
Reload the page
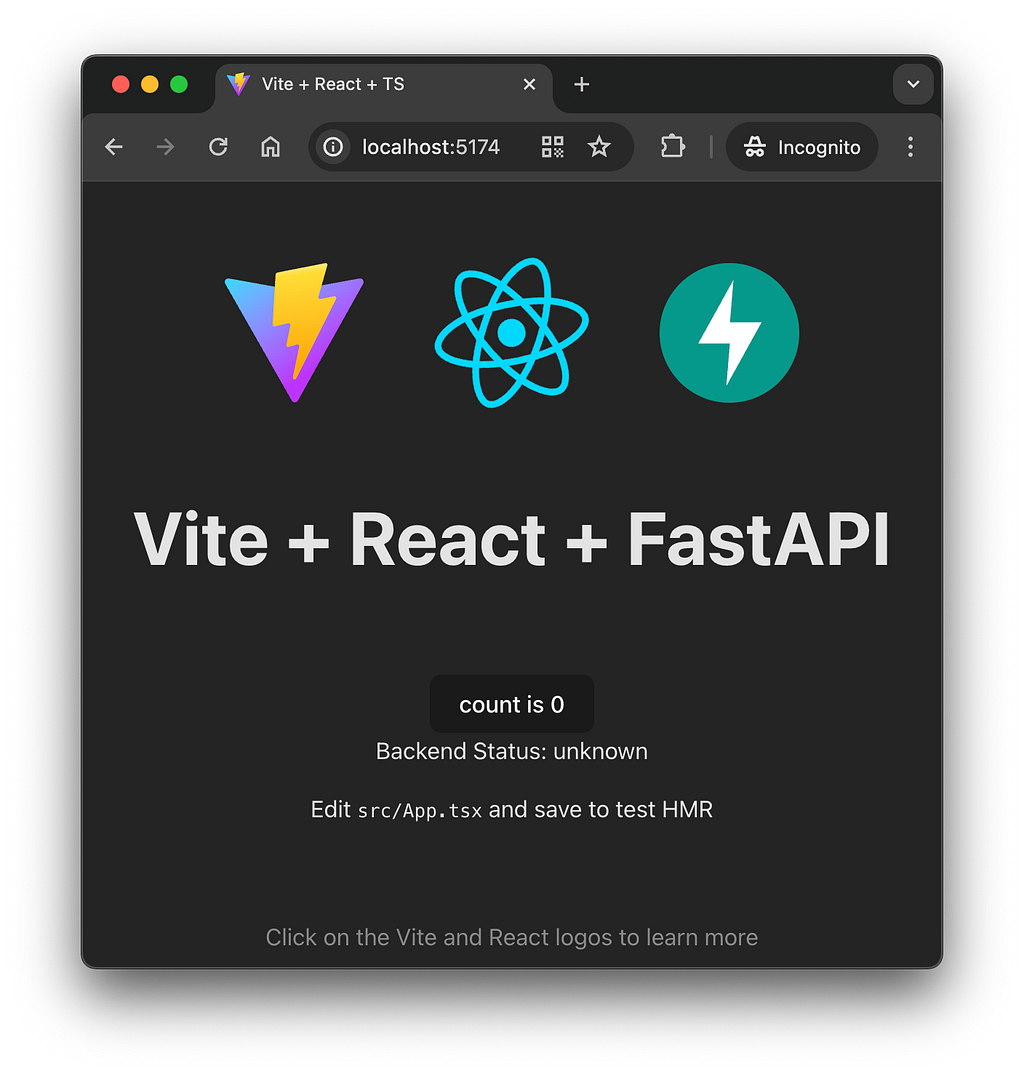pyautogui.click(x=218, y=147)
